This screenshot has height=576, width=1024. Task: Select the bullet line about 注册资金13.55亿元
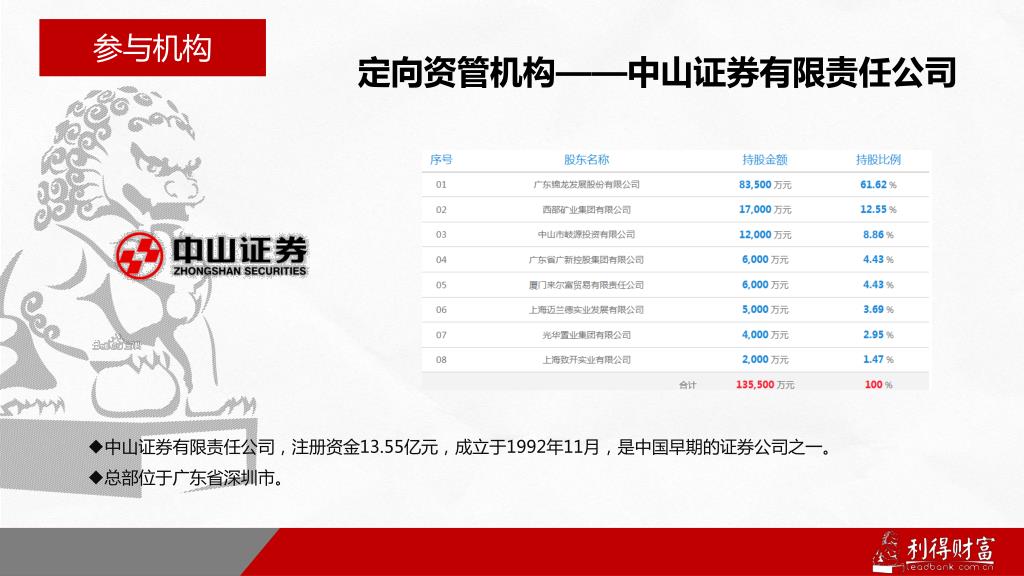[462, 447]
